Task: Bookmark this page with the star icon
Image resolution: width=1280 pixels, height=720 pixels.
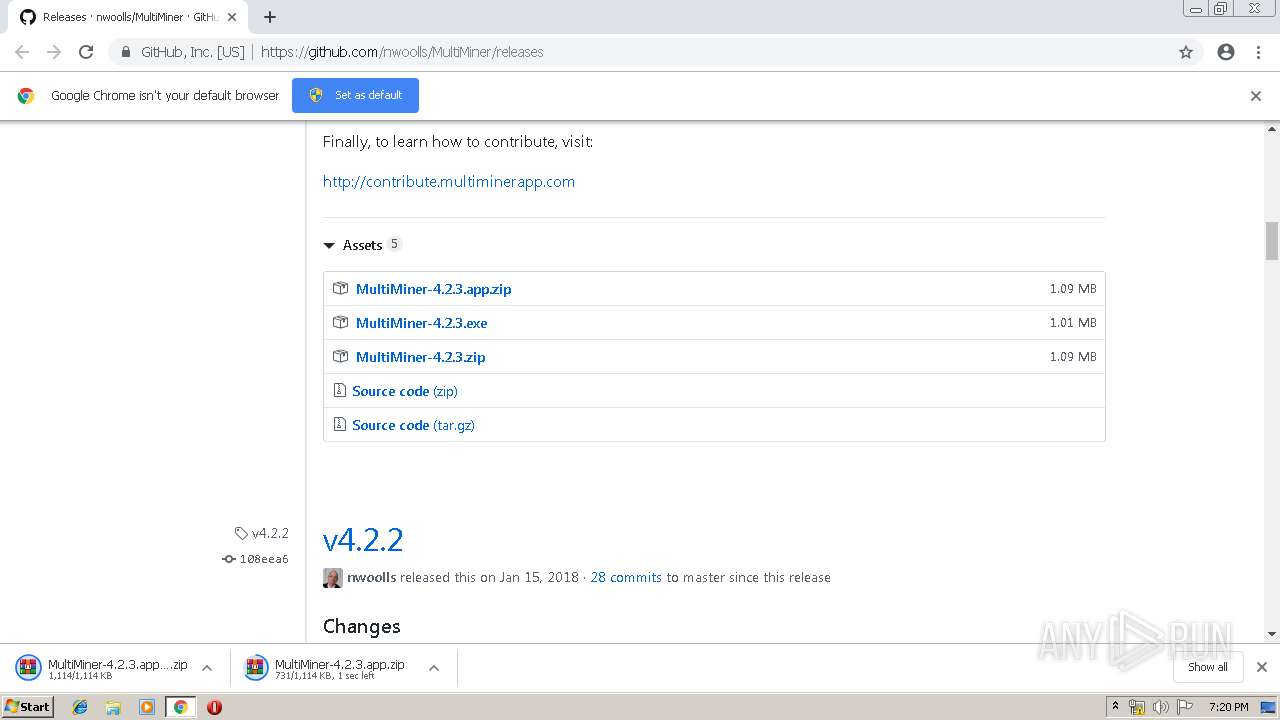Action: 1186,52
